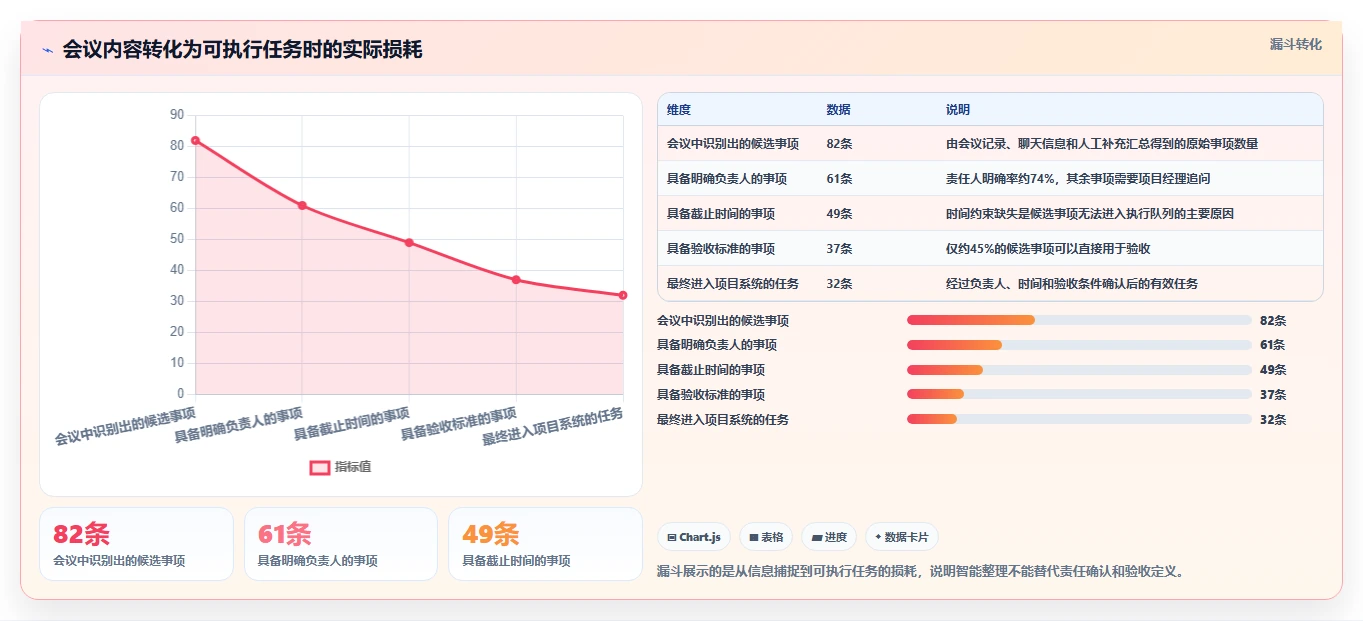Screen dimensions: 1363x621
Task: Click the progress bar for 具备明确负责人的事项
Action: [1079, 345]
